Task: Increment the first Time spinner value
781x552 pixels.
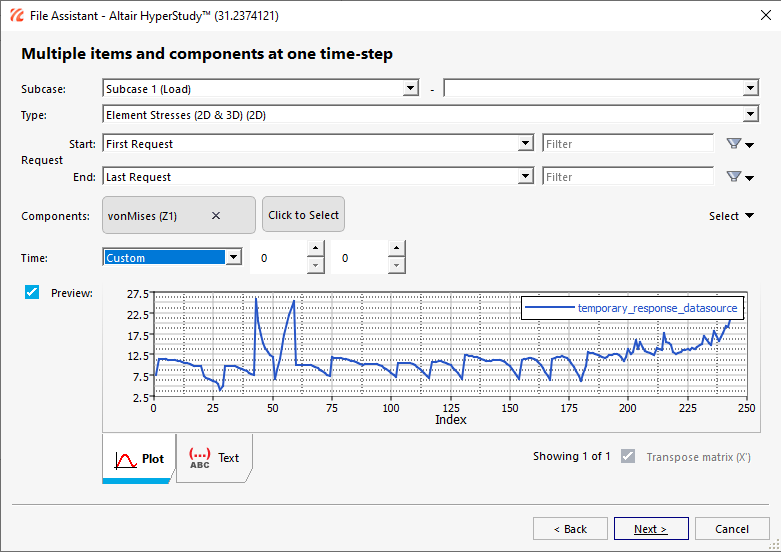Action: coord(315,249)
